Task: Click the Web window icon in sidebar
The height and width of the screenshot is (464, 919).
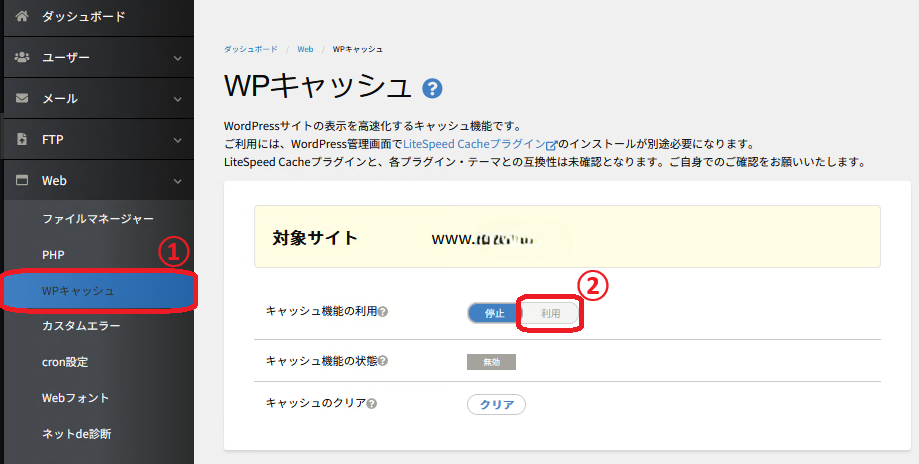Action: click(22, 180)
